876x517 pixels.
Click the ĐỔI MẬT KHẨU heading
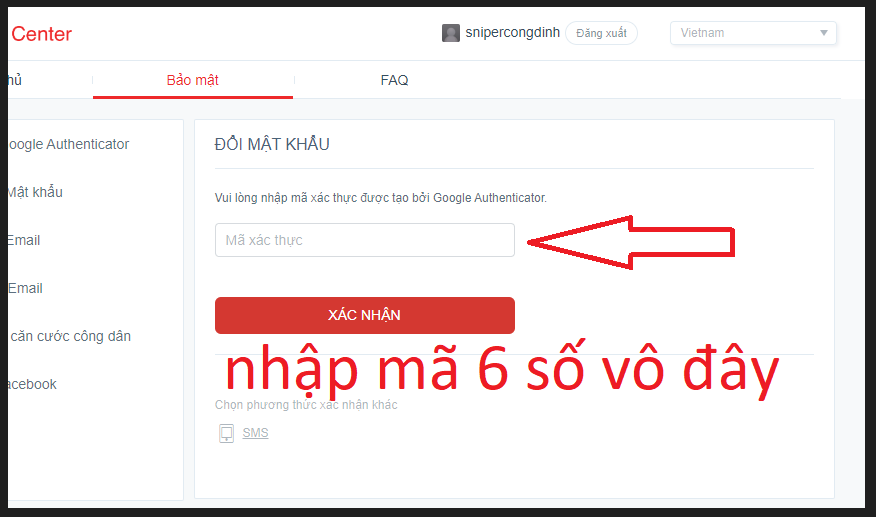(272, 144)
